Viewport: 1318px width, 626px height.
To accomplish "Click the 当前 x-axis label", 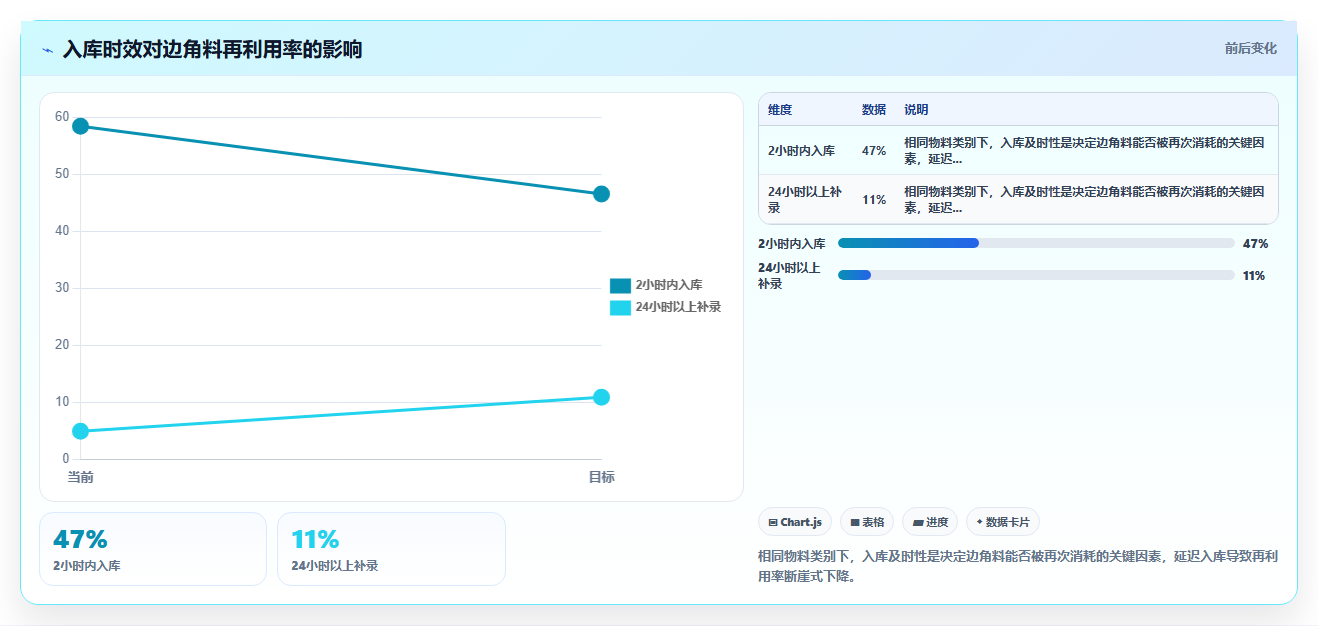I will pos(81,477).
